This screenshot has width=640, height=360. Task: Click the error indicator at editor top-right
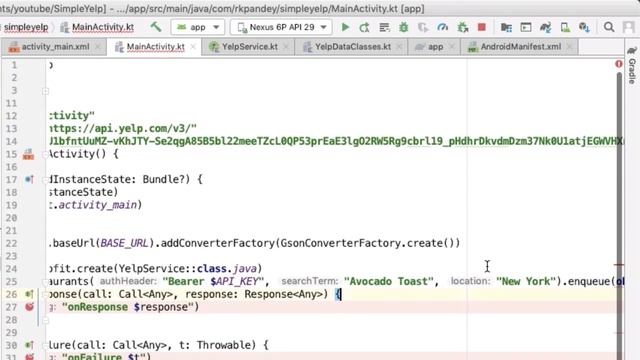(x=619, y=64)
